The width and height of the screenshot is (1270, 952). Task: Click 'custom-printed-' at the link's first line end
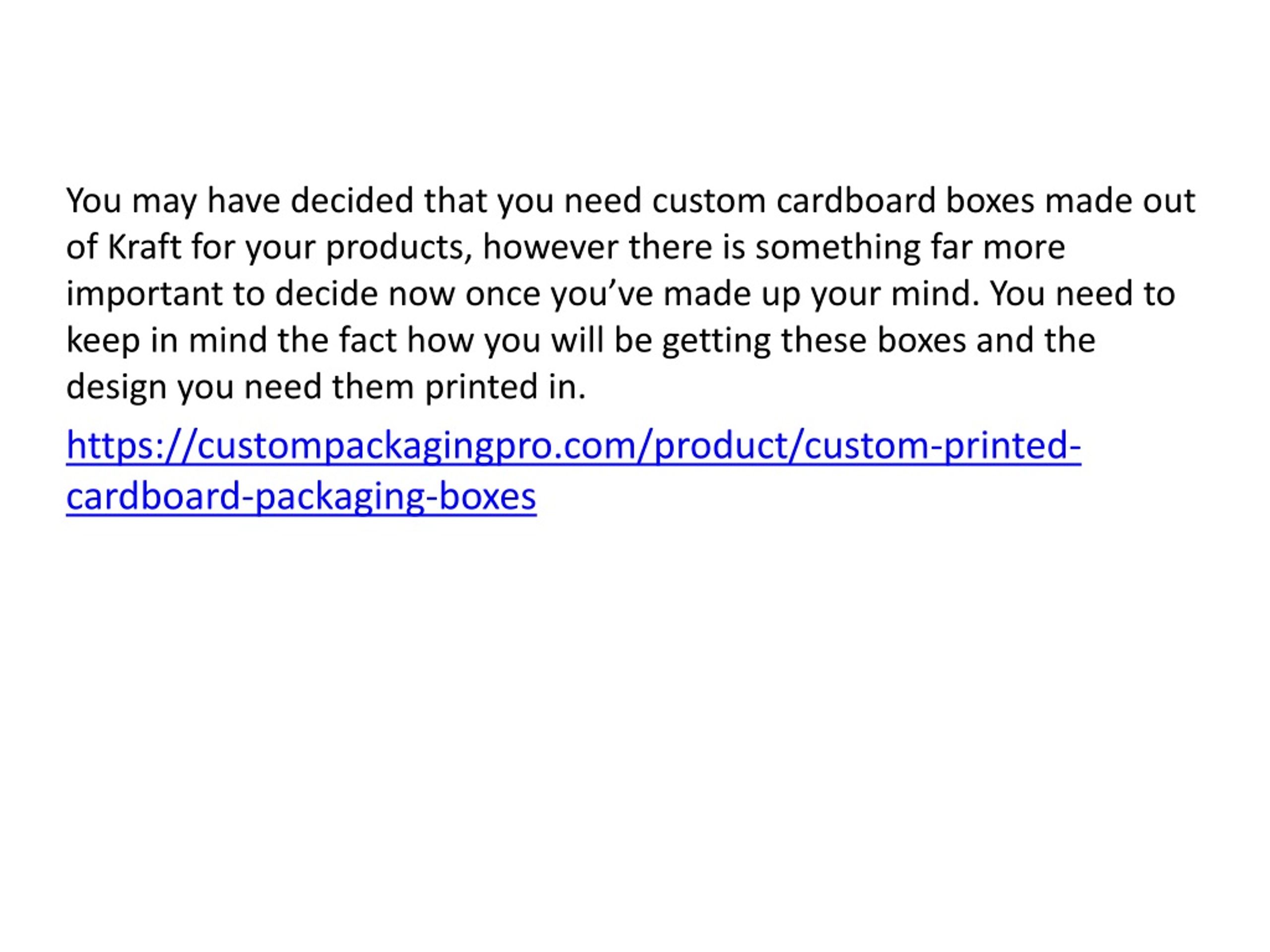[x=942, y=446]
